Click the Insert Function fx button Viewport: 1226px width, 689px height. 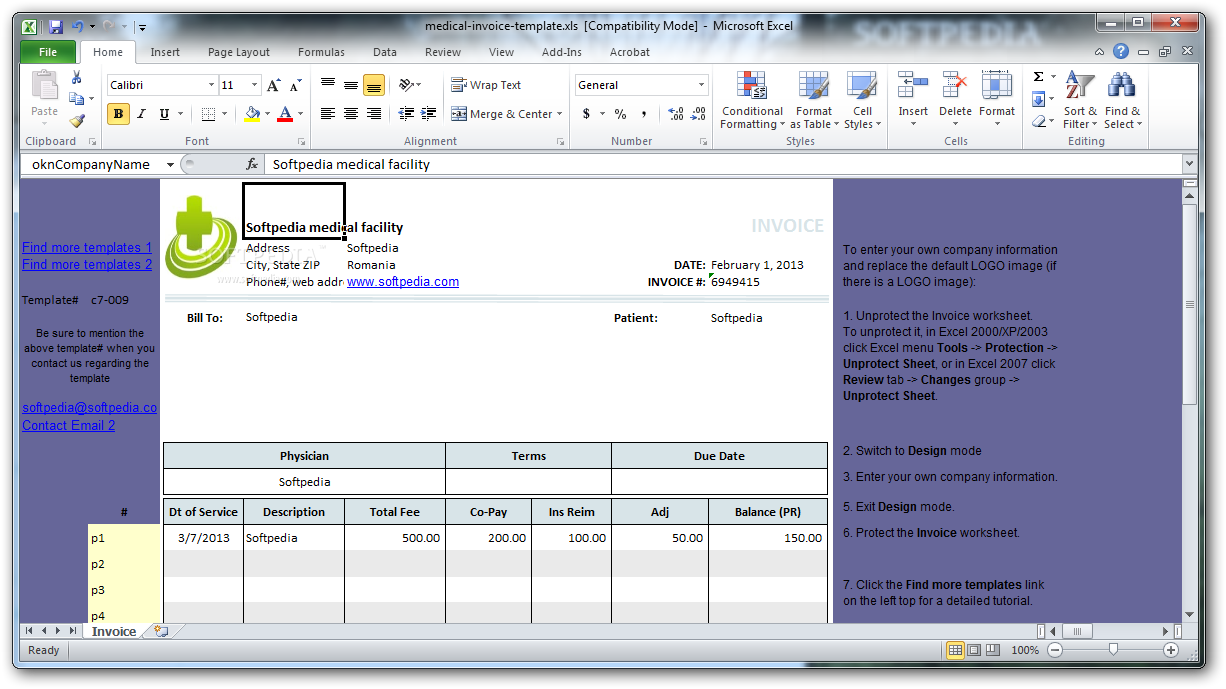tap(252, 164)
